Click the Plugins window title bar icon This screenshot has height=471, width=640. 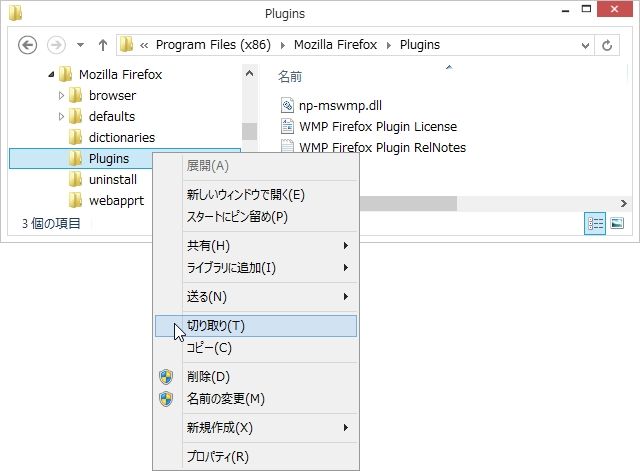[15, 13]
